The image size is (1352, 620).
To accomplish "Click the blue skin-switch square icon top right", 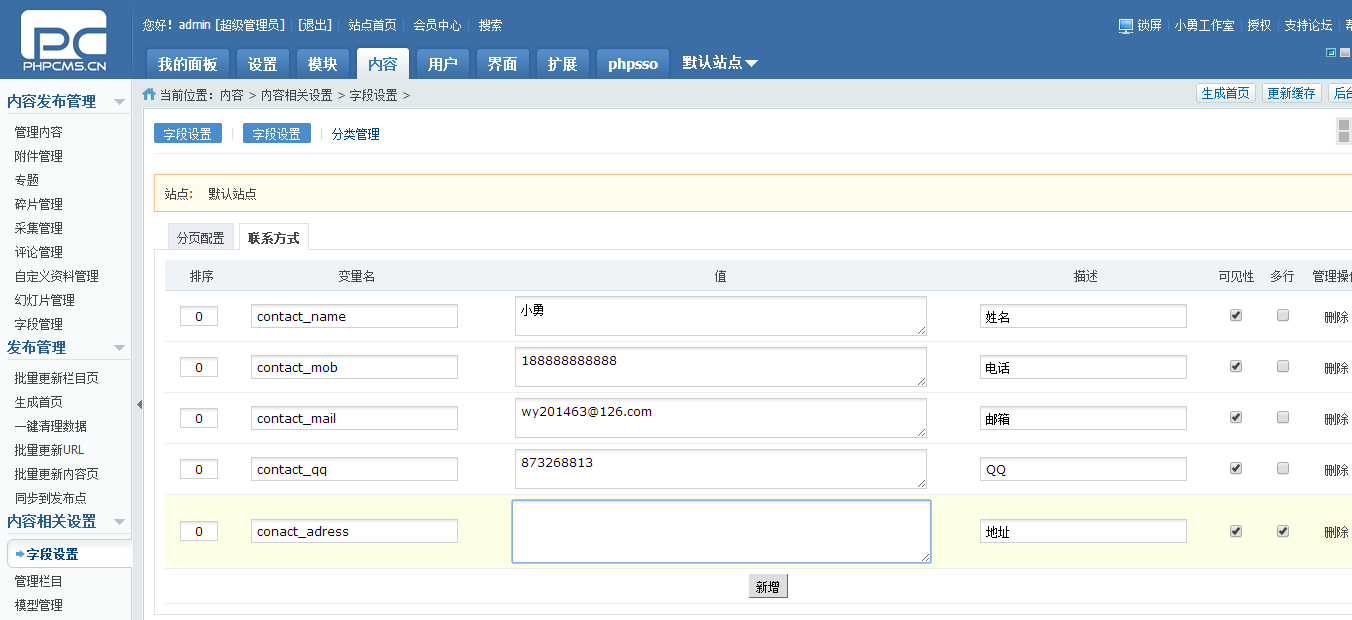I will click(x=1331, y=52).
